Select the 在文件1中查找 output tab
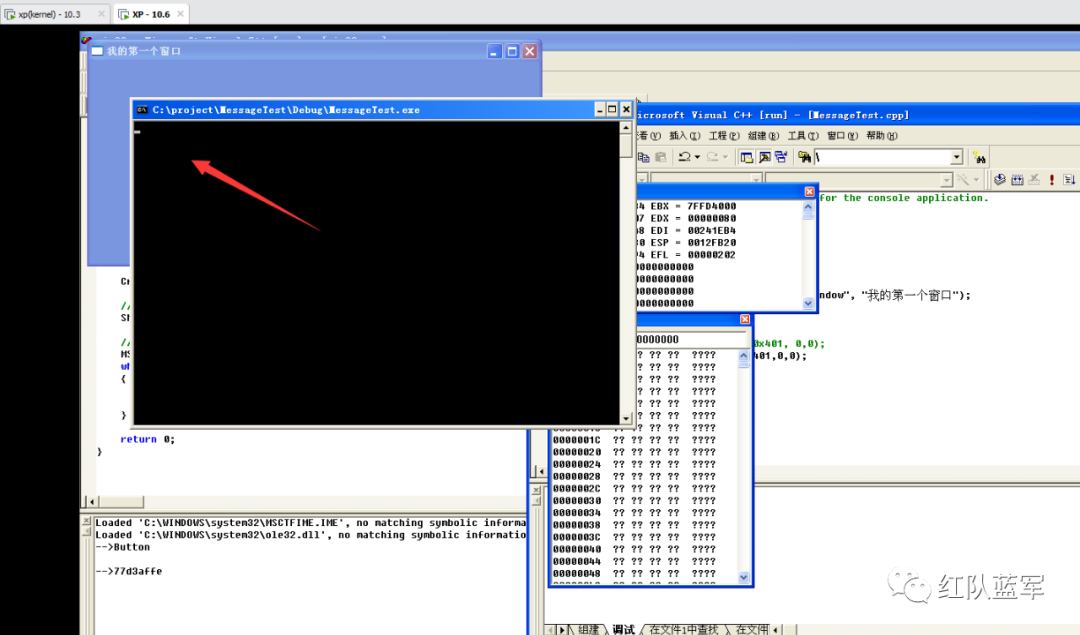Screen dimensions: 1080x635 tap(683, 629)
